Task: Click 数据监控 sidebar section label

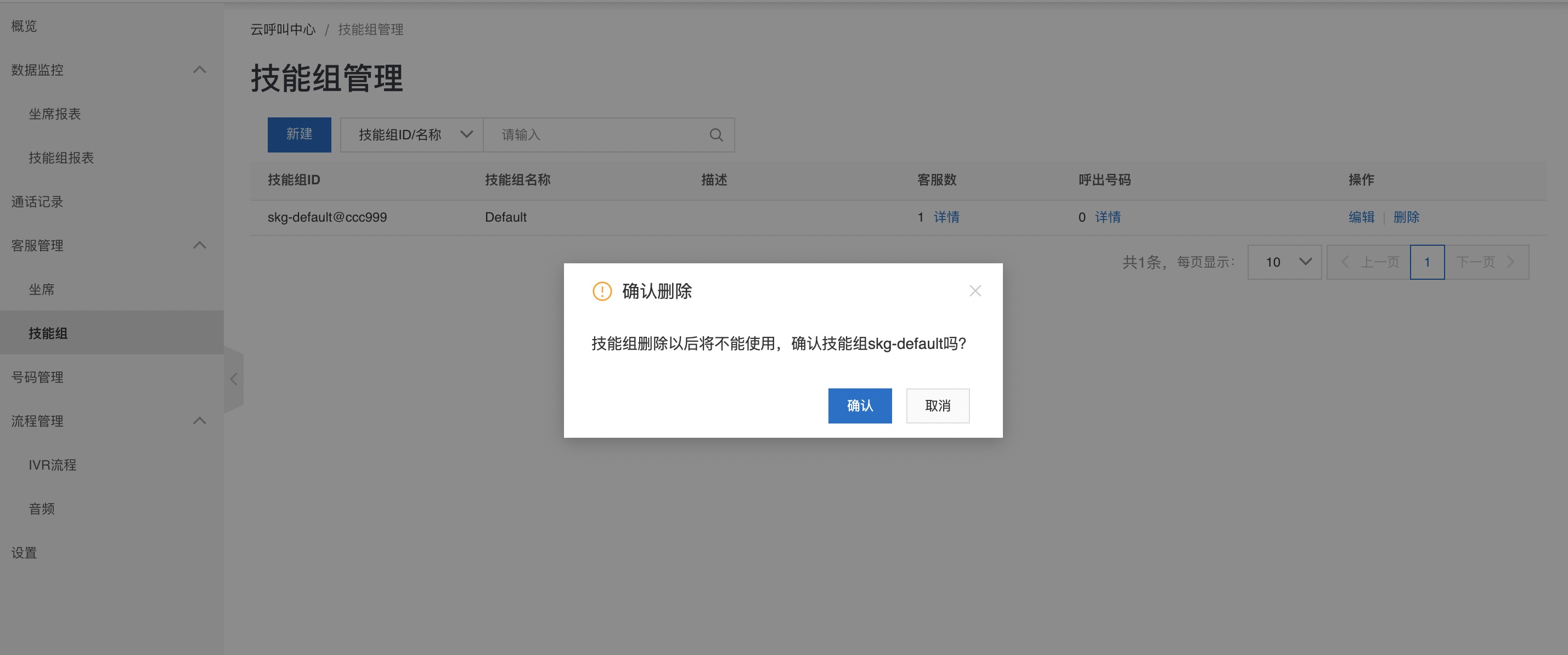Action: [37, 70]
